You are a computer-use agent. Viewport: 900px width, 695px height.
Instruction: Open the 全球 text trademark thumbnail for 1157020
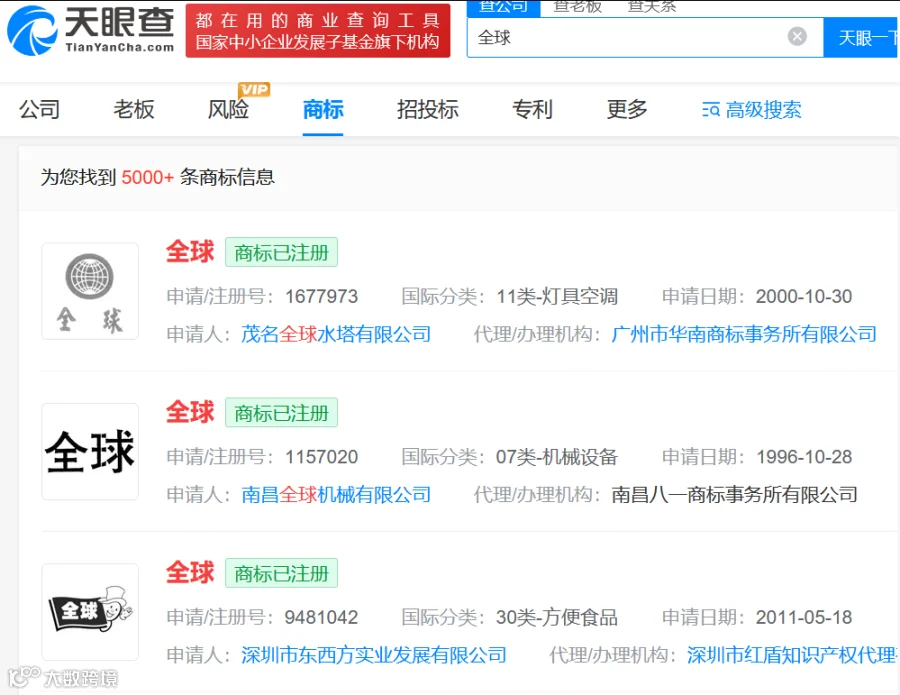[90, 451]
